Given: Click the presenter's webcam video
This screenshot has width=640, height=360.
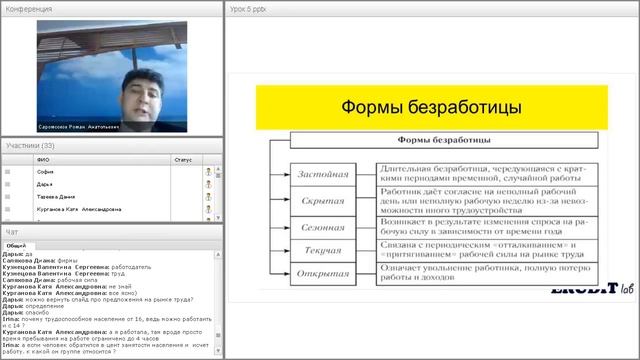Looking at the screenshot, I should 112,76.
